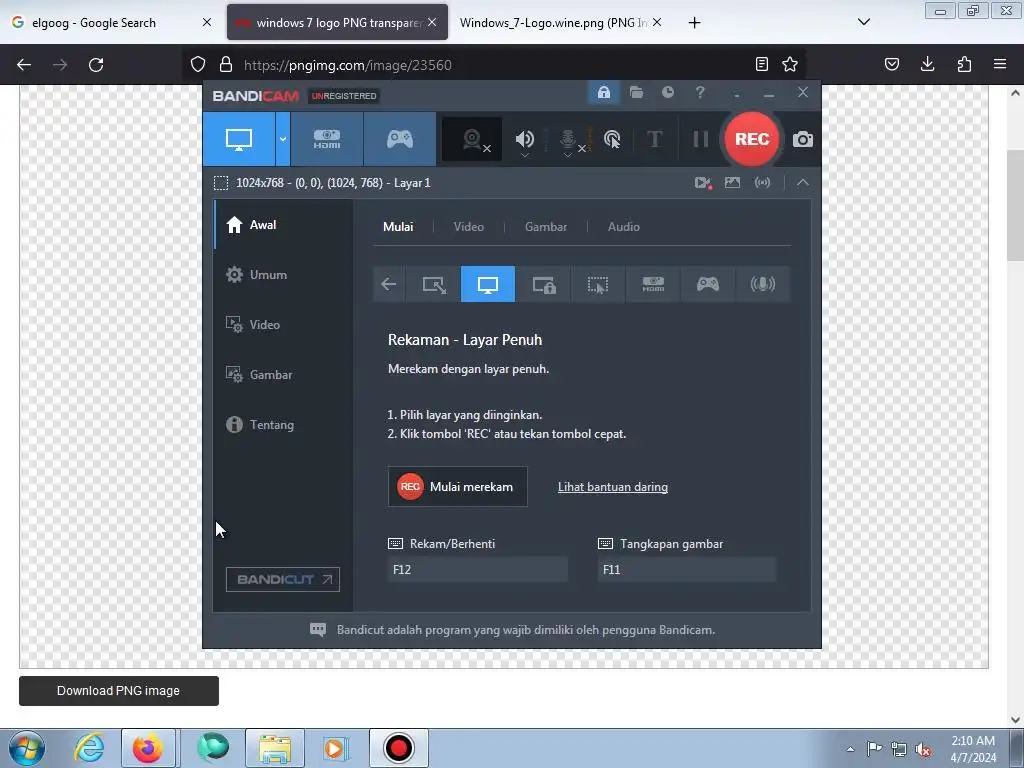Open a new Firefox tab
This screenshot has height=768, width=1024.
[694, 23]
